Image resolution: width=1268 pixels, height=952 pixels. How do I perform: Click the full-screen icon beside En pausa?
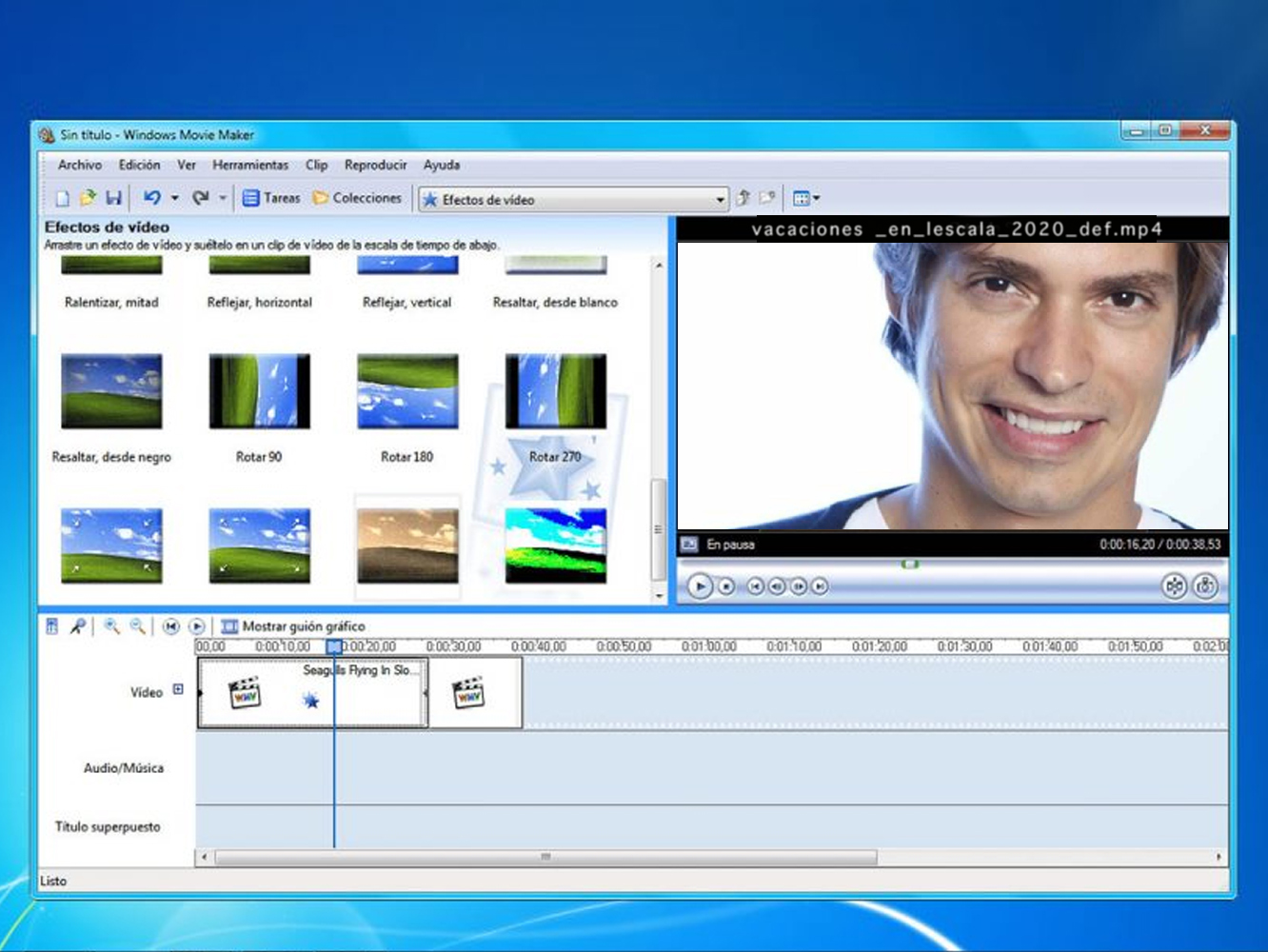688,545
